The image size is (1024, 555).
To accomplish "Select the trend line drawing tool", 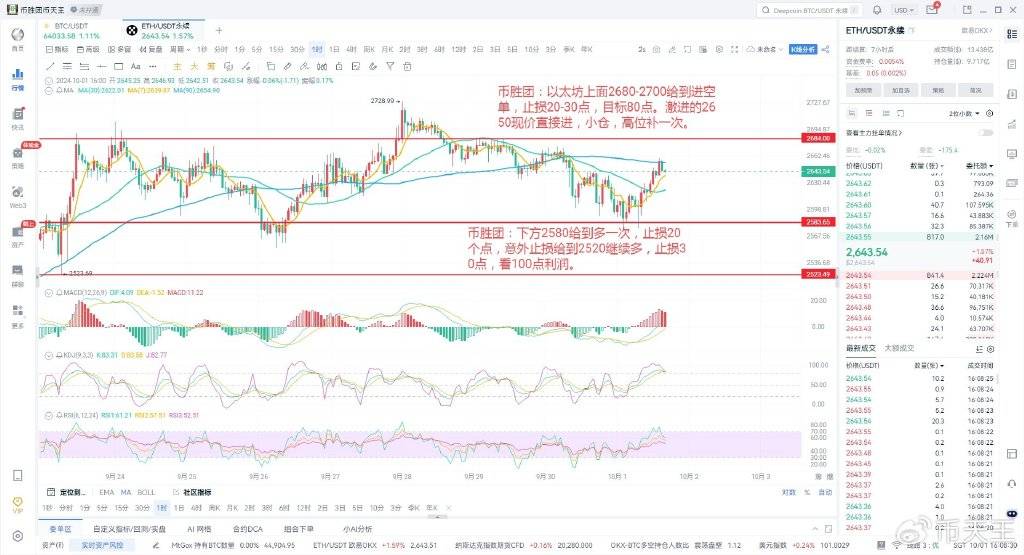I will pyautogui.click(x=51, y=65).
